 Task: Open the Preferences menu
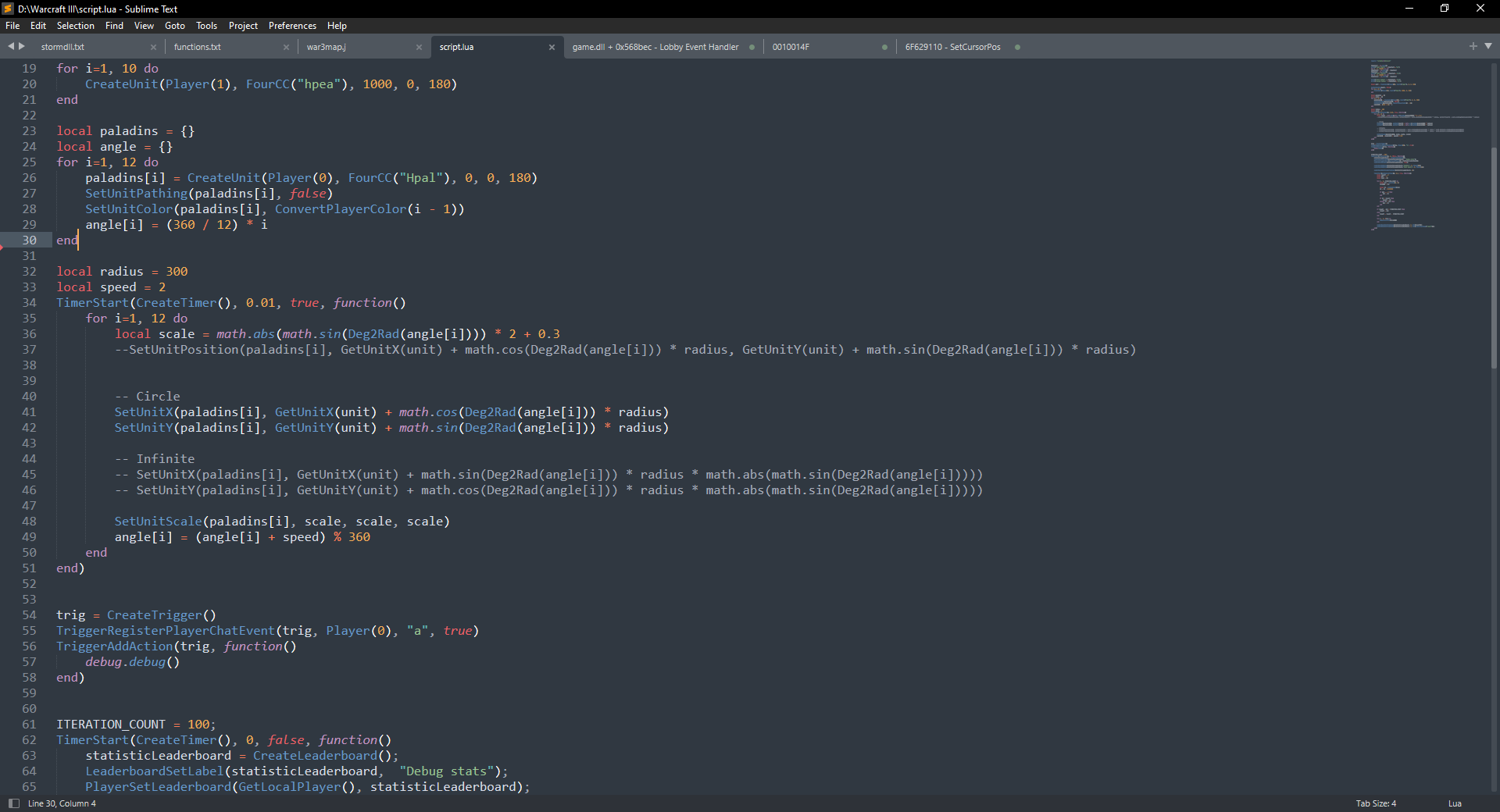click(292, 26)
